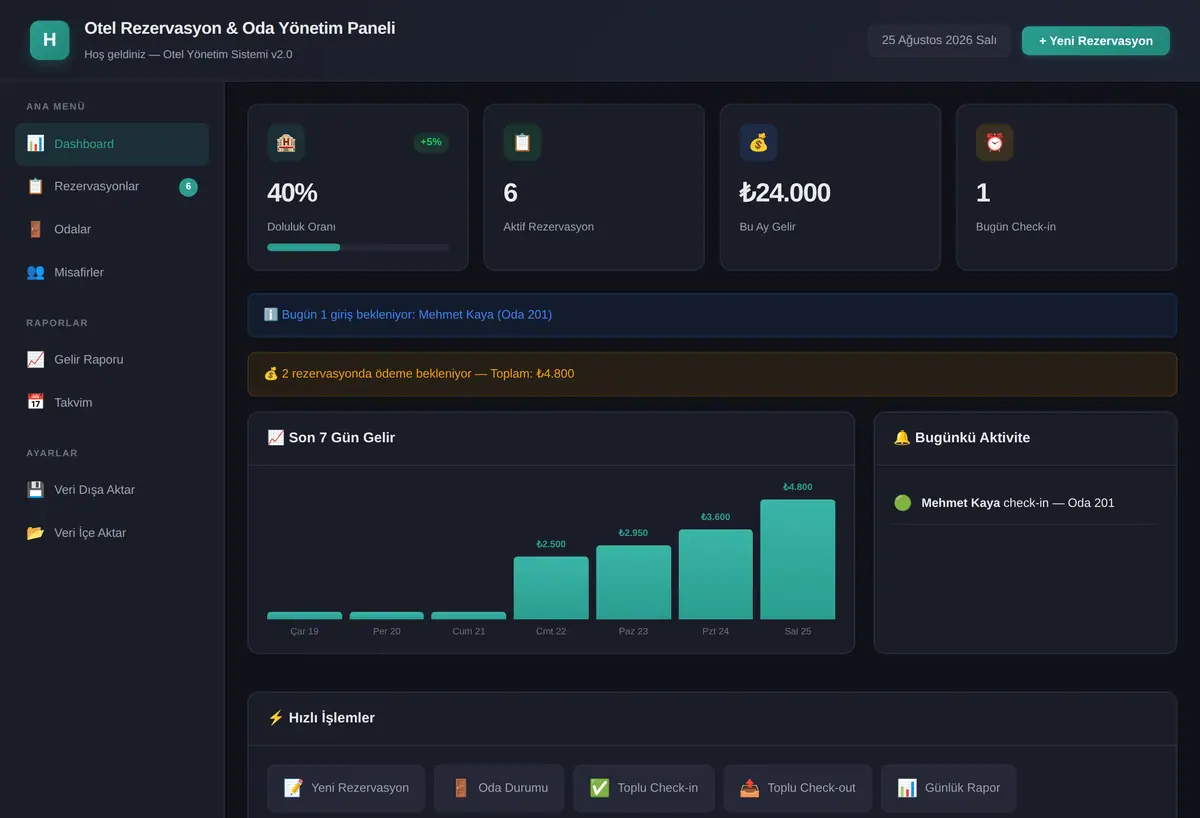Click the ₺24.000 monthly revenue value

(785, 193)
